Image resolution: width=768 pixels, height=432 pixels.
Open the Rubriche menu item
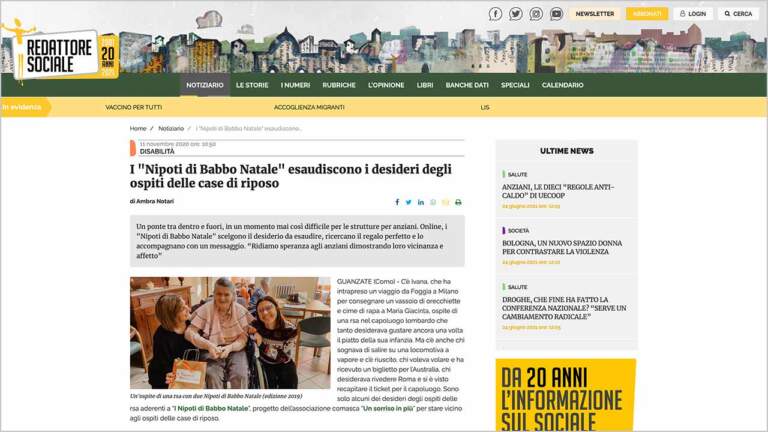[339, 85]
